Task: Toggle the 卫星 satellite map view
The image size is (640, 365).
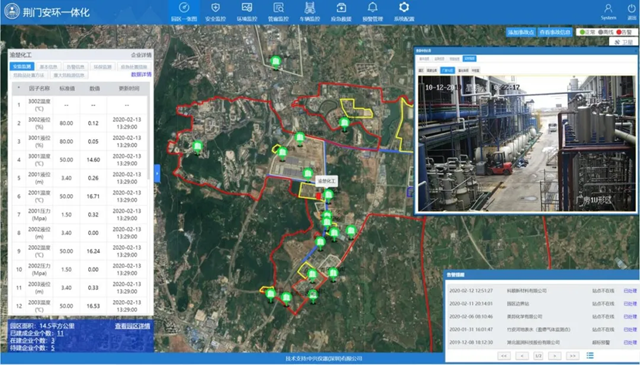Action: click(623, 42)
